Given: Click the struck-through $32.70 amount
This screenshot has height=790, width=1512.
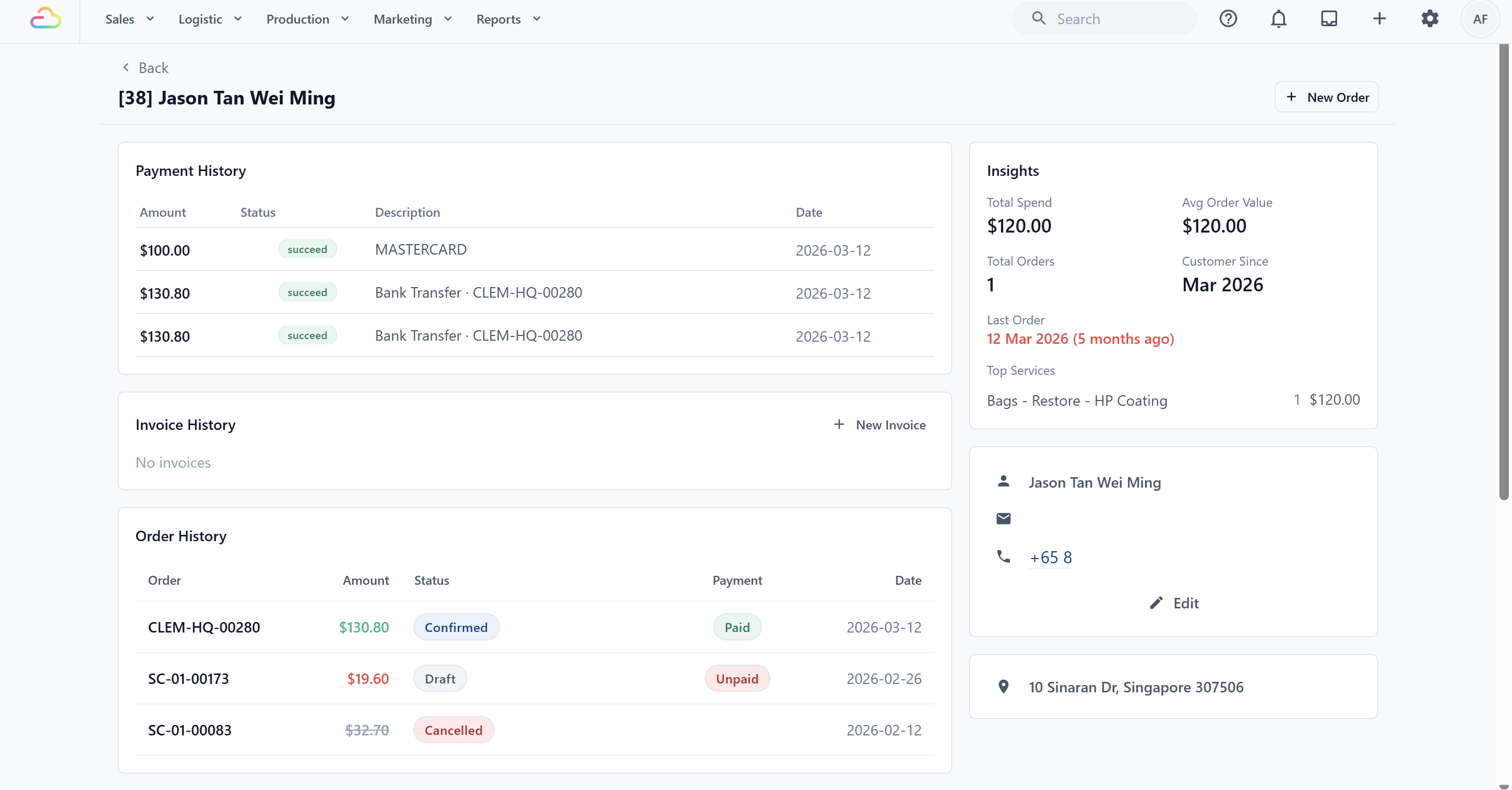Looking at the screenshot, I should click(367, 730).
